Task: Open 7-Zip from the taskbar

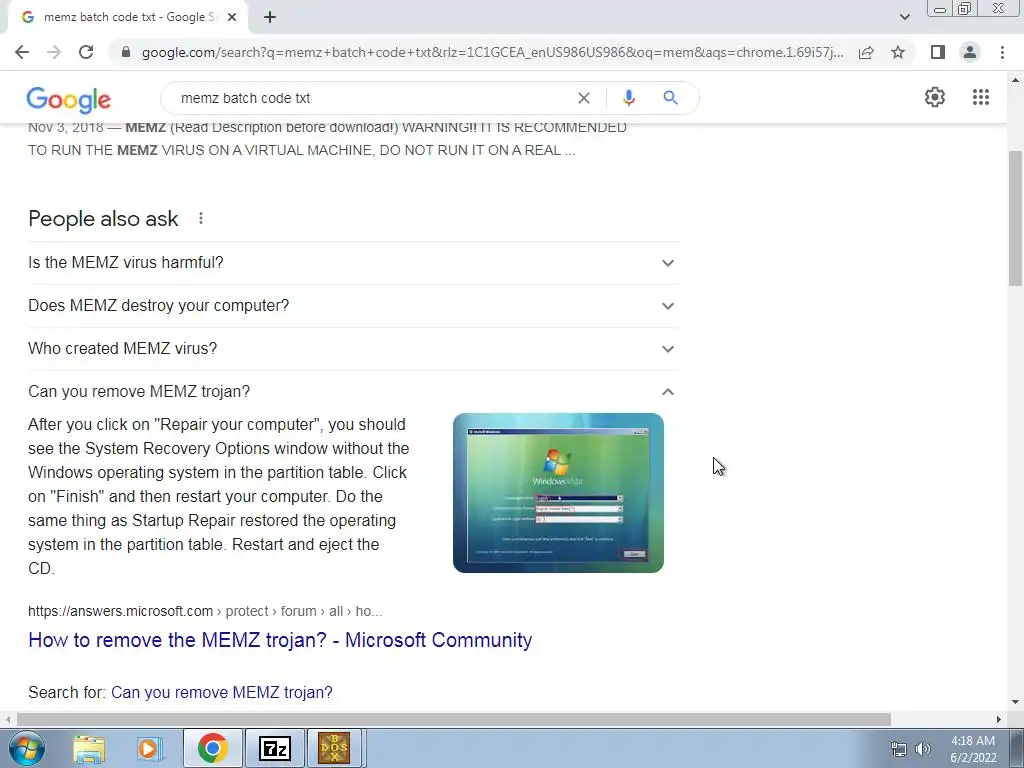Action: [274, 748]
